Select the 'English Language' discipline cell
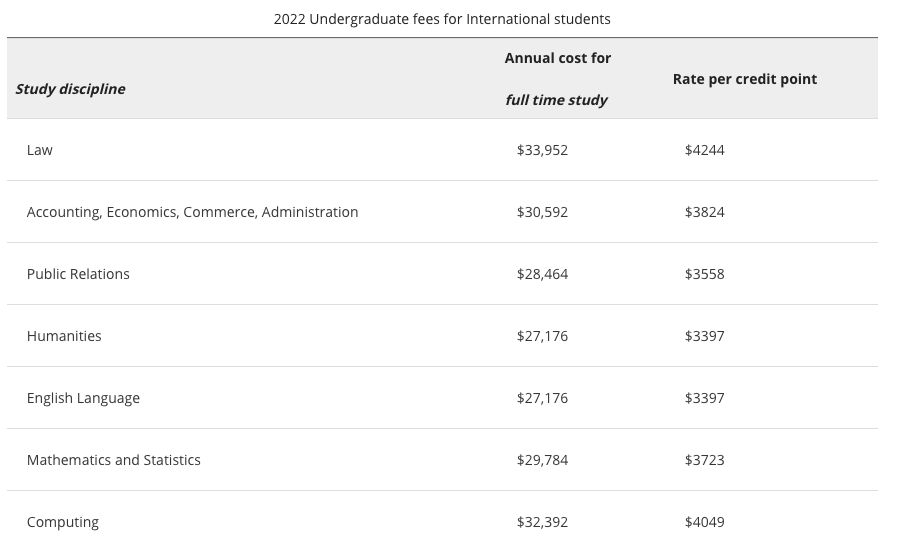 point(83,398)
